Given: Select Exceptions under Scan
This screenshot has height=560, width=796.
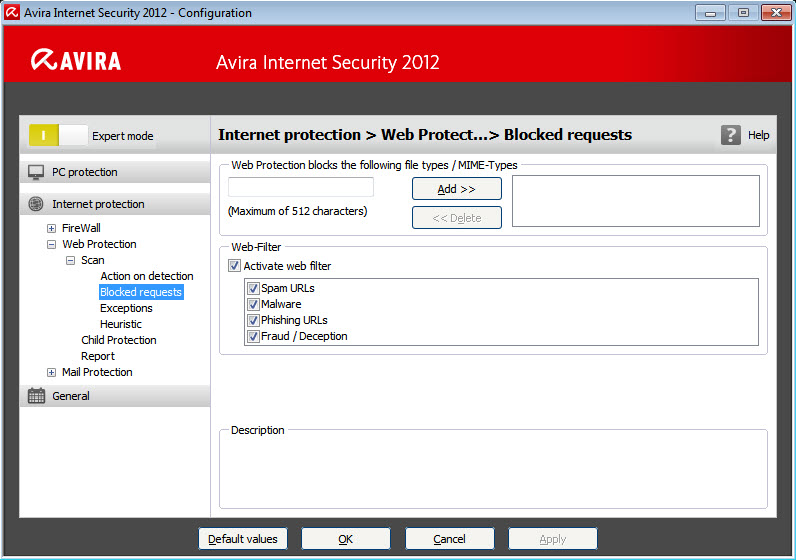Looking at the screenshot, I should [126, 308].
